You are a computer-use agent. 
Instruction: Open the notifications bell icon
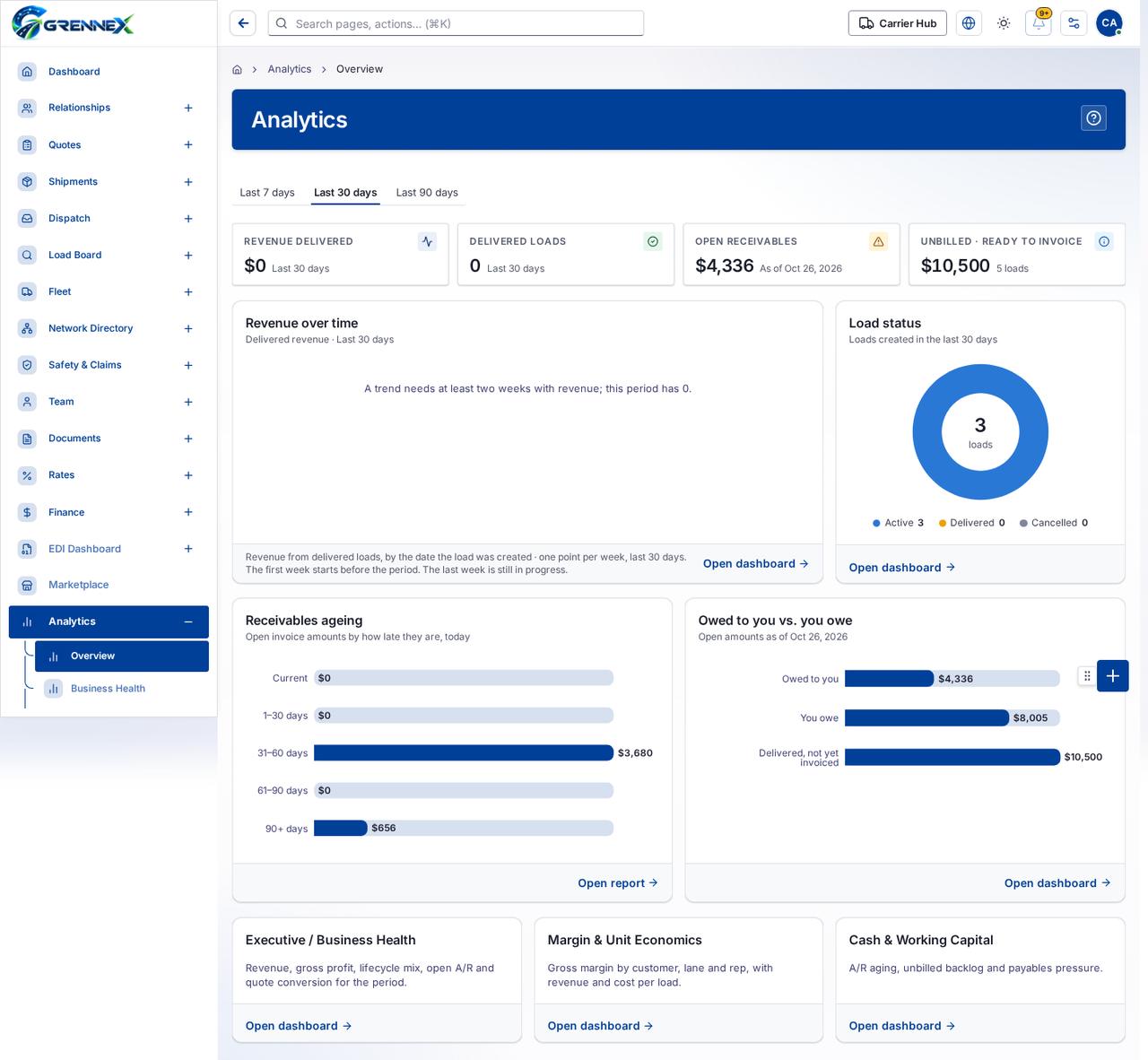[x=1039, y=23]
